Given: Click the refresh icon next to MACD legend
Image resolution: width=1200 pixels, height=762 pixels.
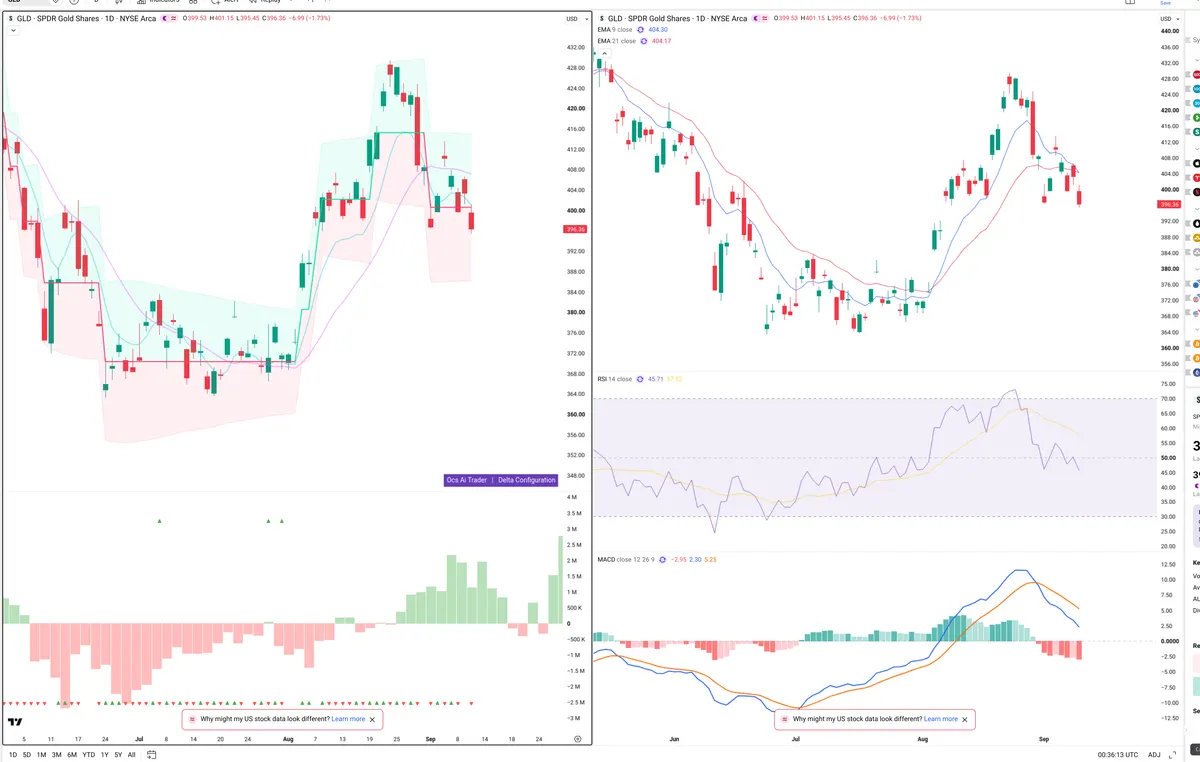Looking at the screenshot, I should coord(662,560).
